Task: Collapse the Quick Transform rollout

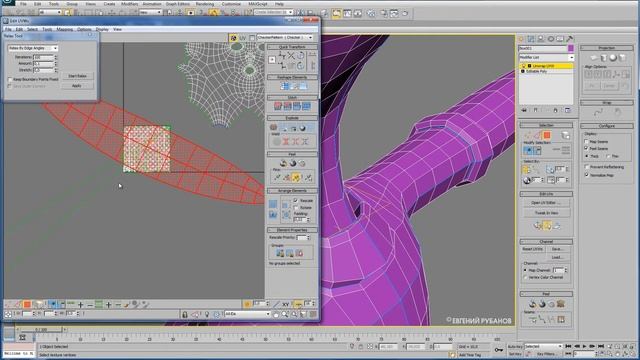Action: point(292,47)
